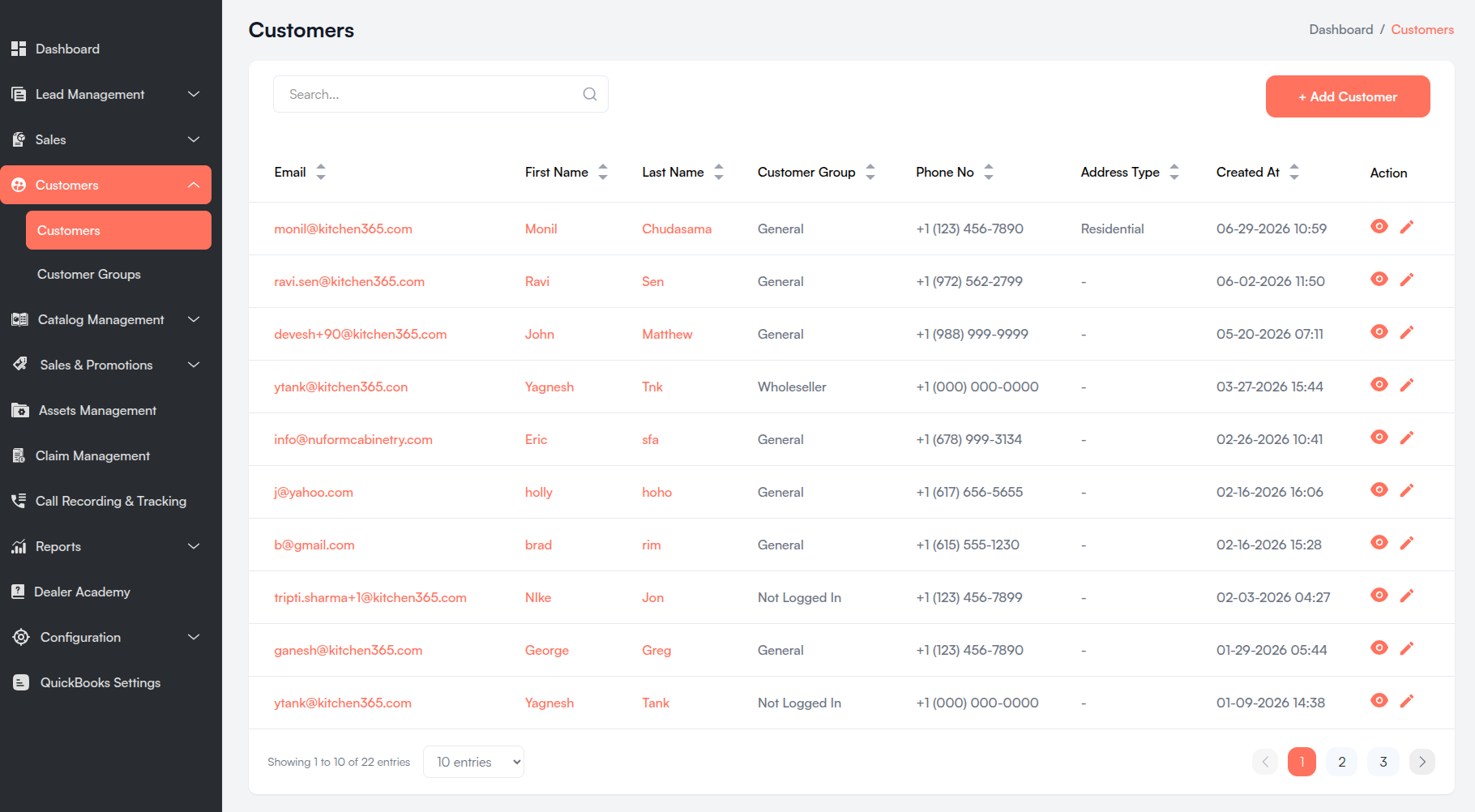Go to page 2
The height and width of the screenshot is (812, 1475).
coord(1342,762)
